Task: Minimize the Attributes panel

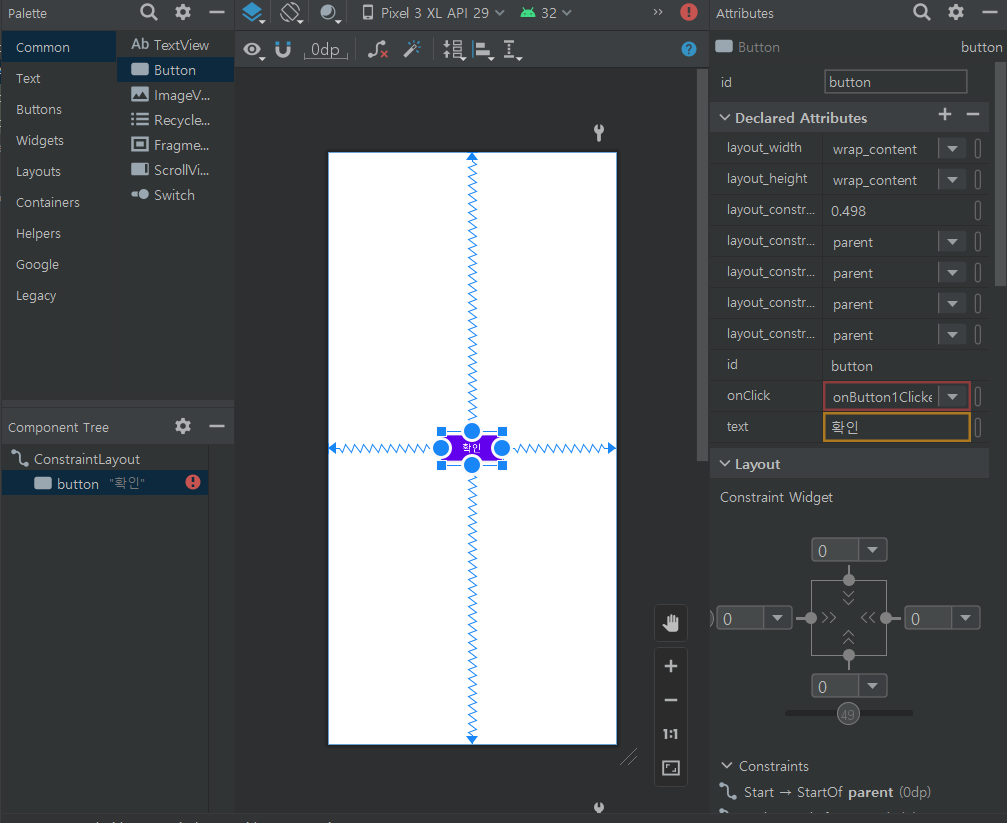Action: click(x=990, y=12)
